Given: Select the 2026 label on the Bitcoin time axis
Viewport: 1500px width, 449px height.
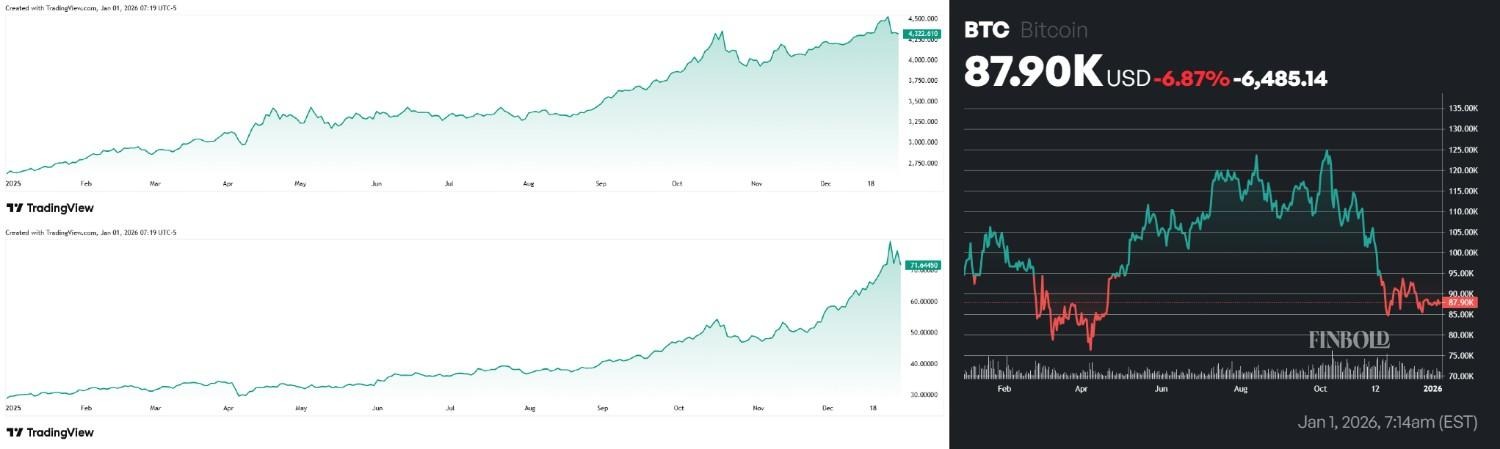Looking at the screenshot, I should pyautogui.click(x=1433, y=388).
